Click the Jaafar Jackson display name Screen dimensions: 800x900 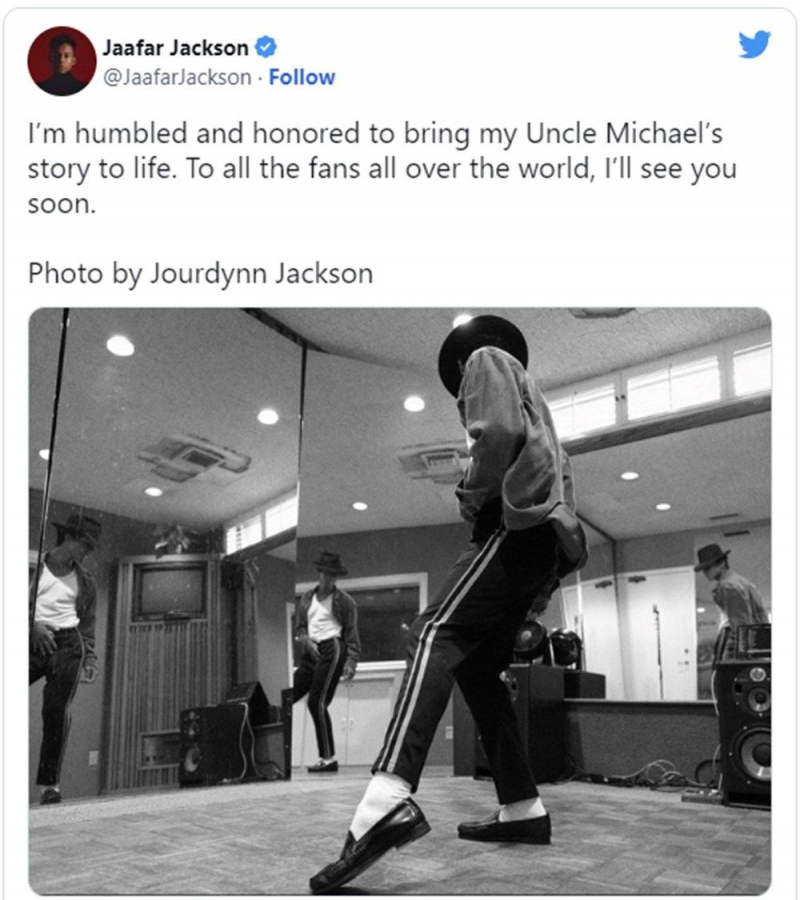(x=175, y=47)
